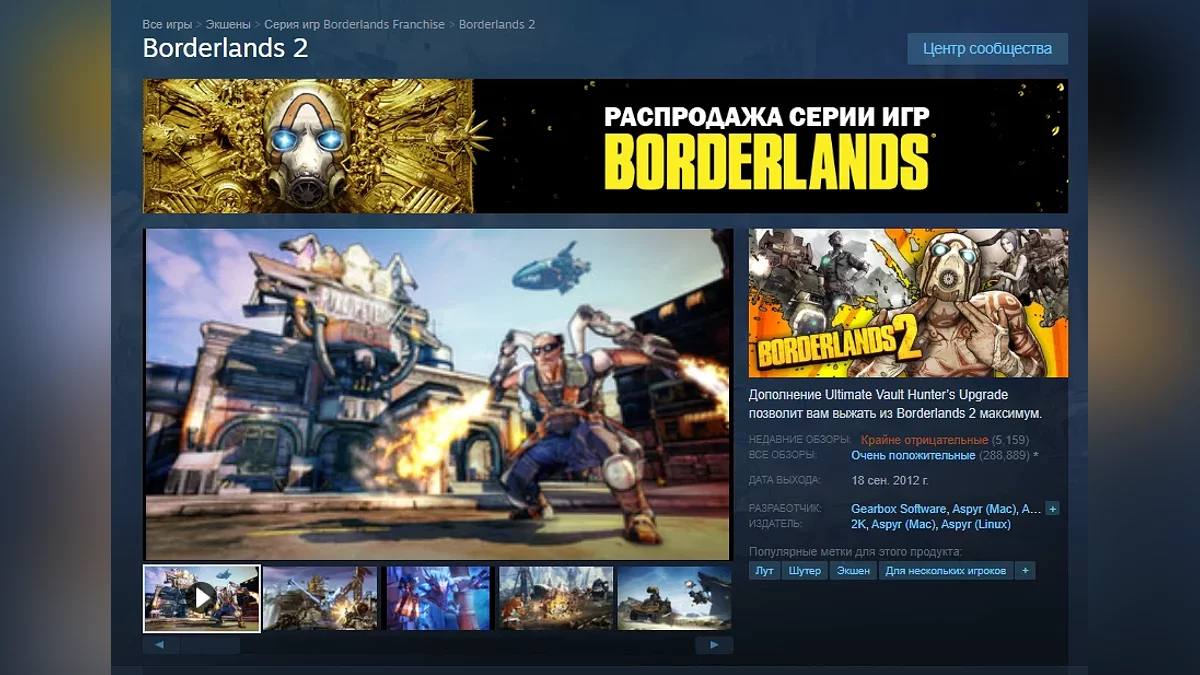Click the main gameplay video area
This screenshot has width=1200, height=675.
click(x=438, y=394)
